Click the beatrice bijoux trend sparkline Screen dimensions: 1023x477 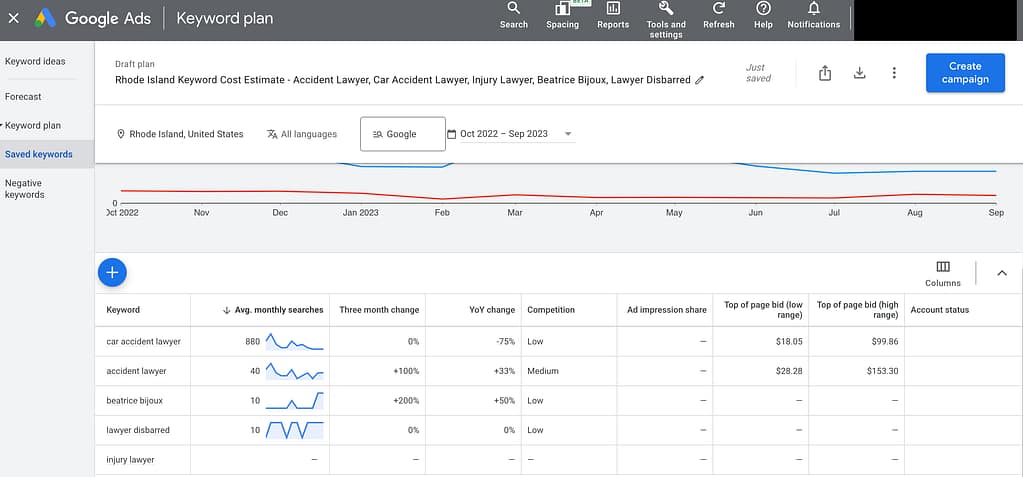pyautogui.click(x=294, y=400)
